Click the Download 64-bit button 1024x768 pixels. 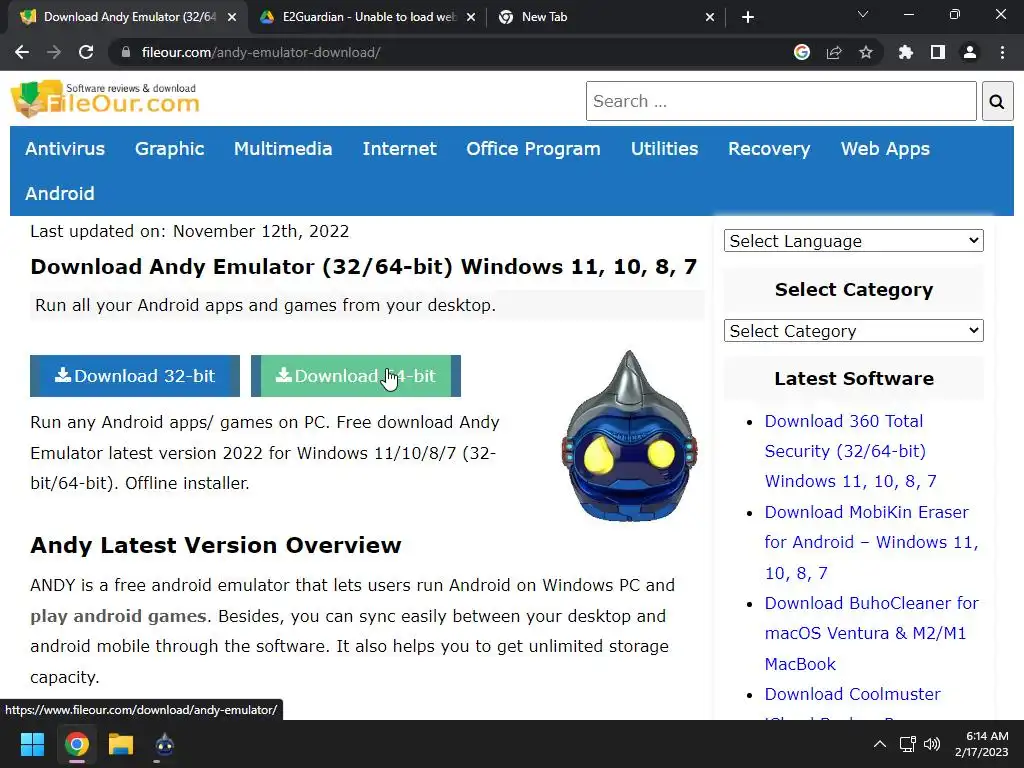coord(356,376)
